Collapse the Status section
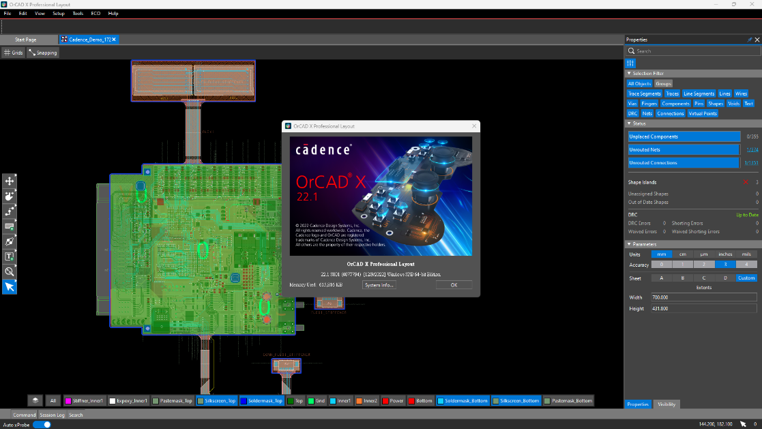 [629, 123]
